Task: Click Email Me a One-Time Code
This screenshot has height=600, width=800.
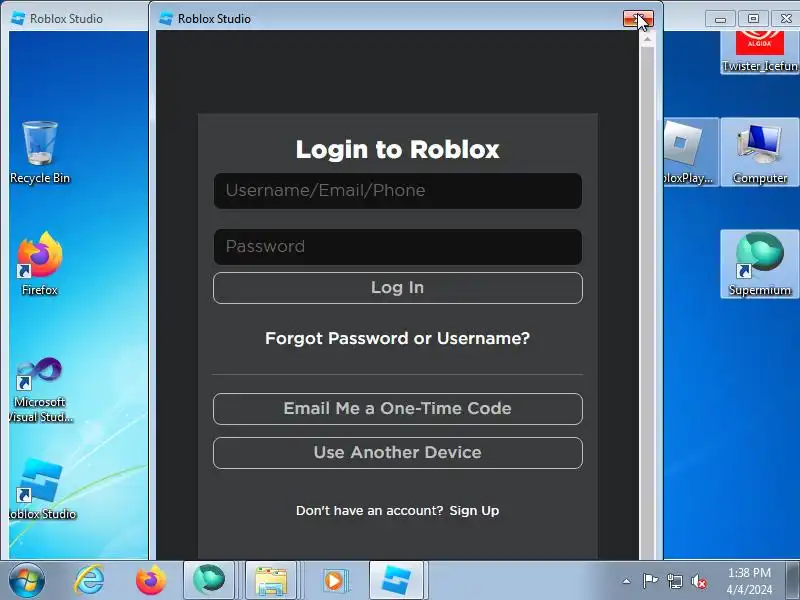Action: pos(397,409)
